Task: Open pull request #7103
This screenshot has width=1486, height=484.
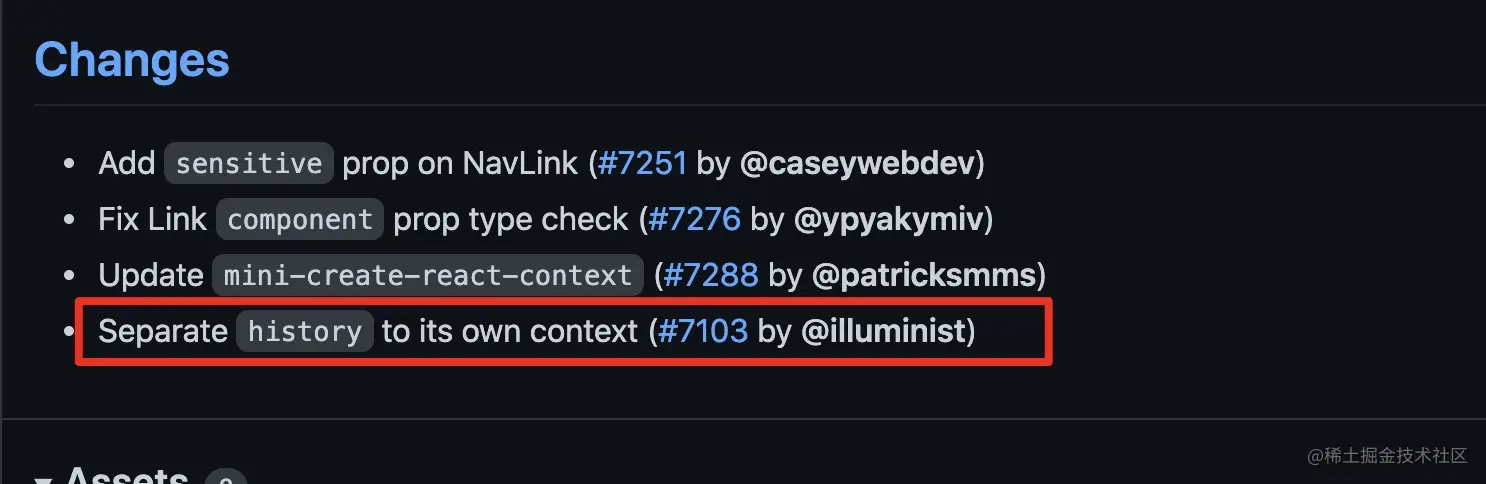Action: click(x=702, y=331)
